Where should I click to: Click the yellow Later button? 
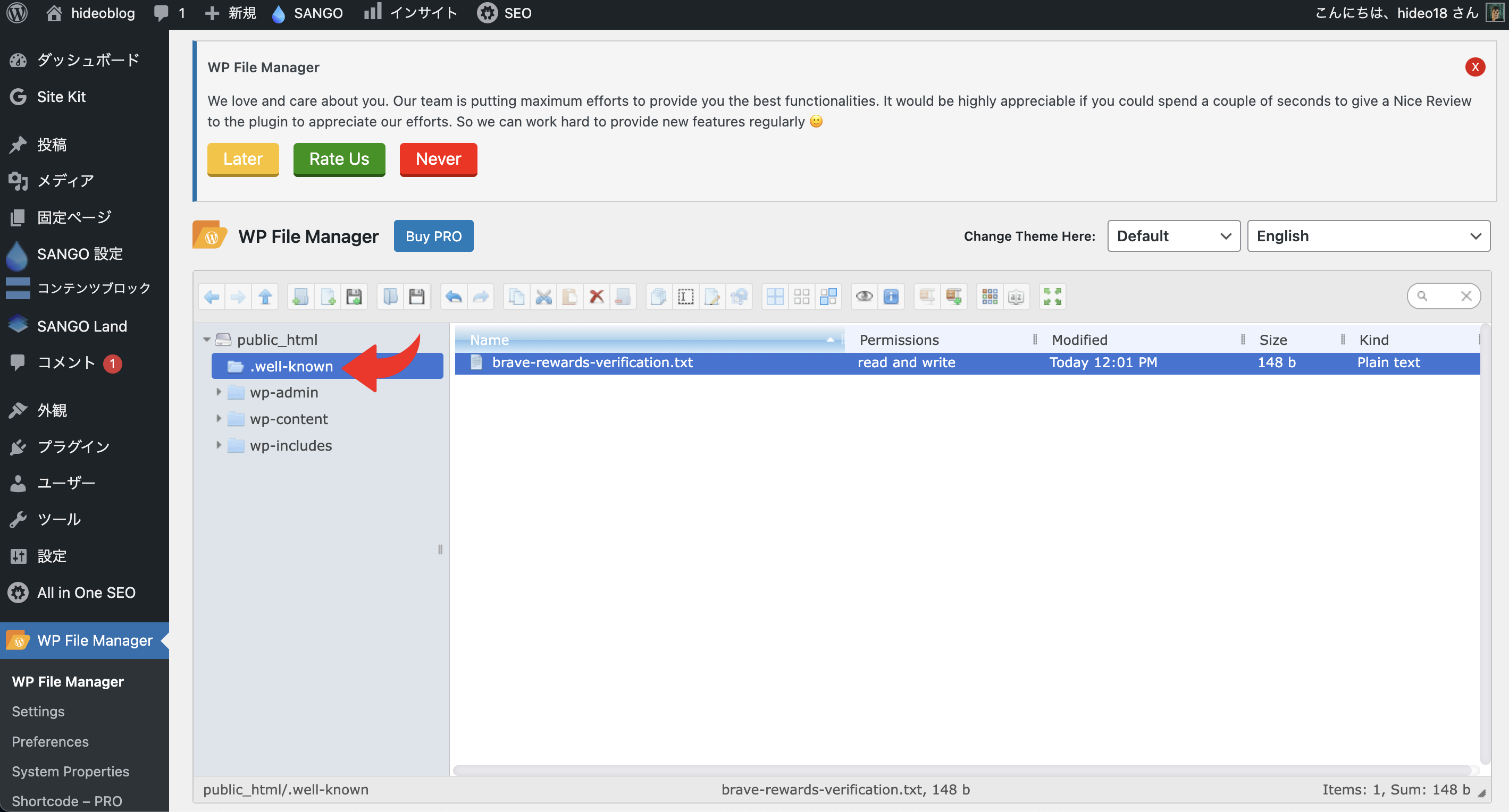(x=243, y=159)
